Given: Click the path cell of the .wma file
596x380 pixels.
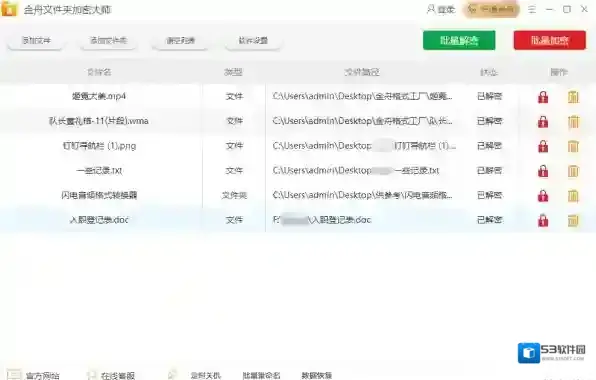Looking at the screenshot, I should click(363, 121).
